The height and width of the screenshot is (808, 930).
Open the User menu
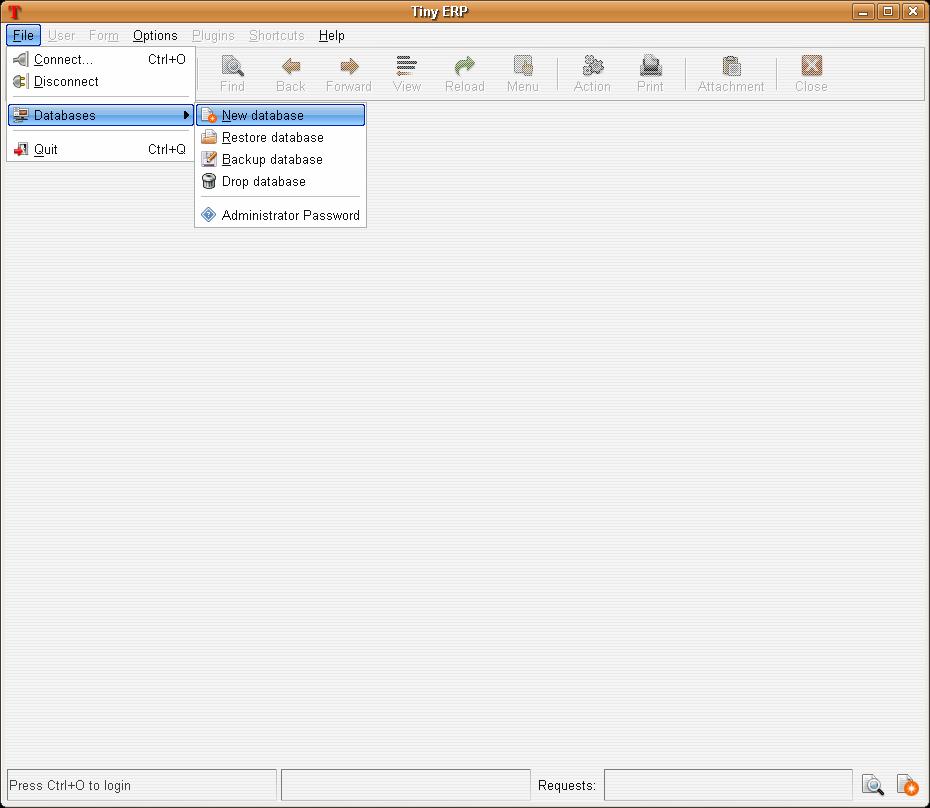[61, 36]
